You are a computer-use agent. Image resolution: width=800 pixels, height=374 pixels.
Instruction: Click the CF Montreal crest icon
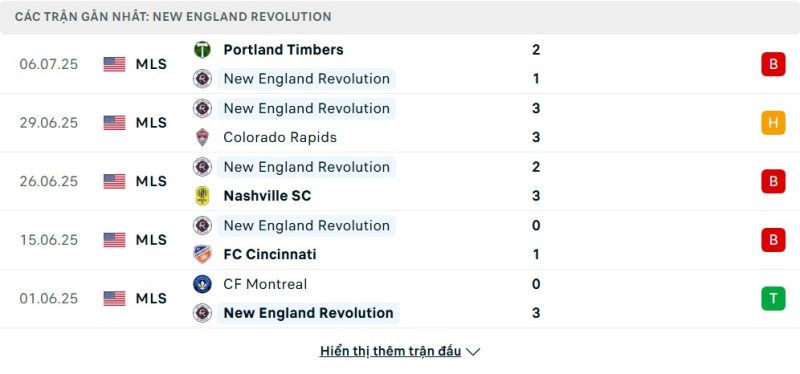pyautogui.click(x=203, y=284)
